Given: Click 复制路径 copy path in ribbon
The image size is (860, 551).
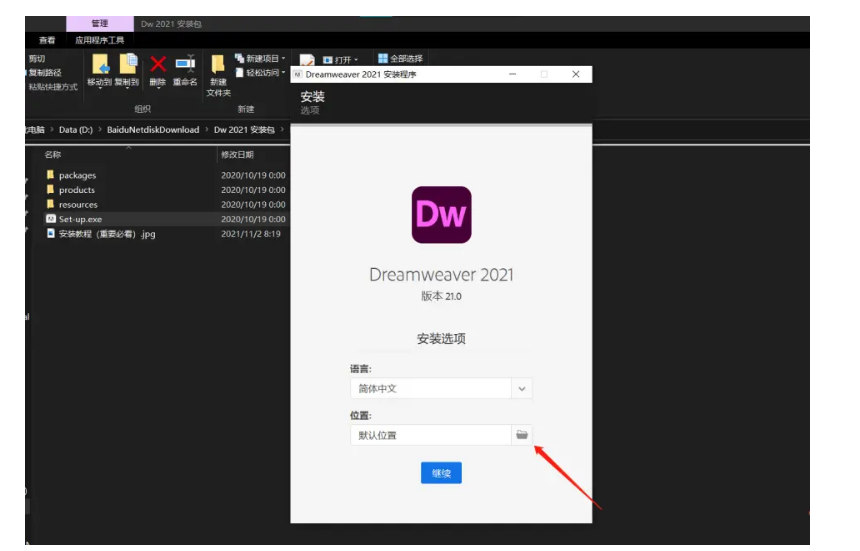Looking at the screenshot, I should (44, 72).
